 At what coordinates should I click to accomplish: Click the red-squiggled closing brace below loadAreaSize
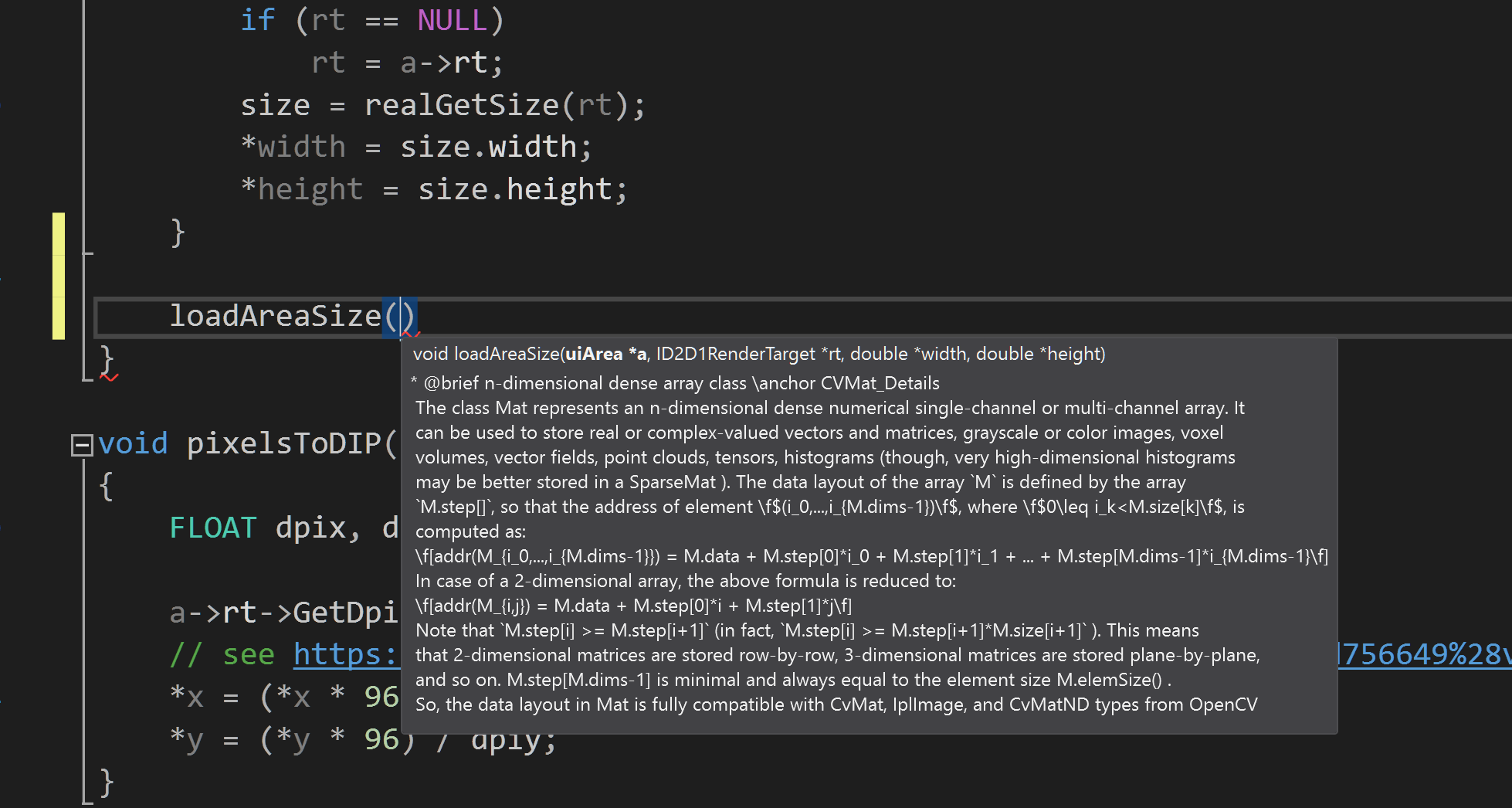pos(107,361)
